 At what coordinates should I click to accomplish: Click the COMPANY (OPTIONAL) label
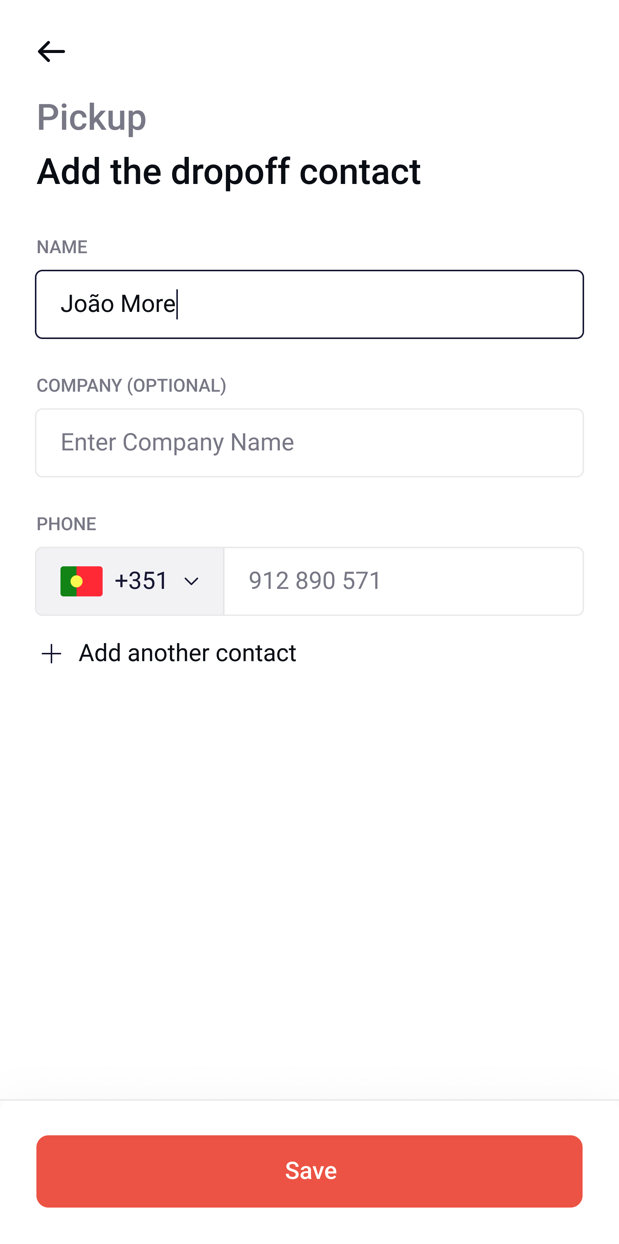[x=131, y=385]
